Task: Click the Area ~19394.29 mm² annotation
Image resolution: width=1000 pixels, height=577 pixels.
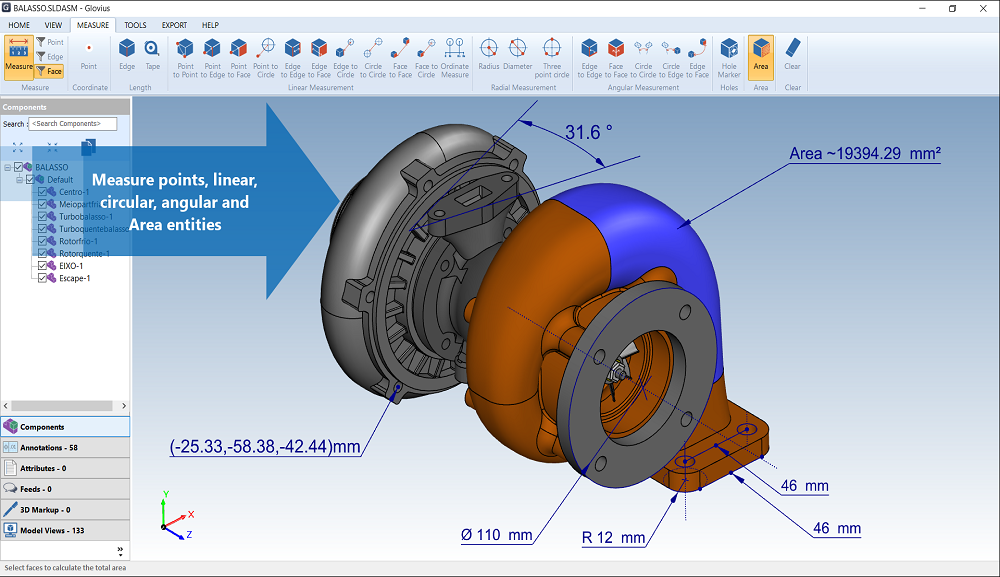Action: click(865, 154)
